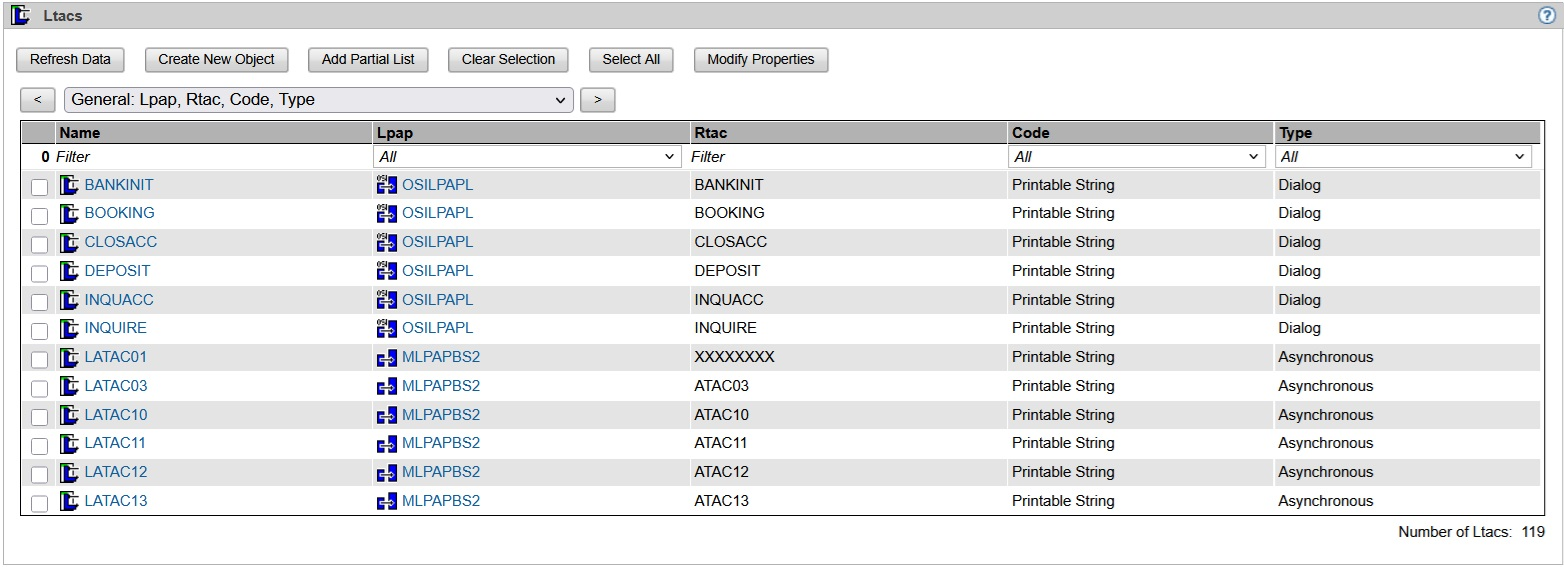
Task: Click the OSI Lpap icon in the INQUIRE row
Action: click(386, 328)
